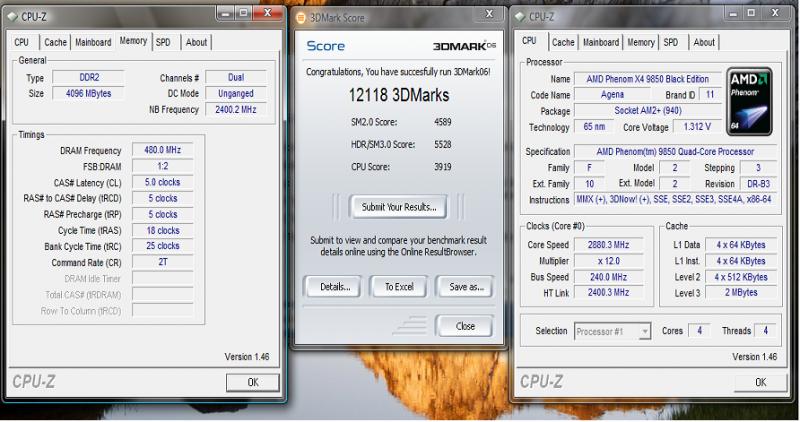Click the empty DRAM Idle Timer field
Viewport: 800px width, 422px height.
pyautogui.click(x=163, y=278)
